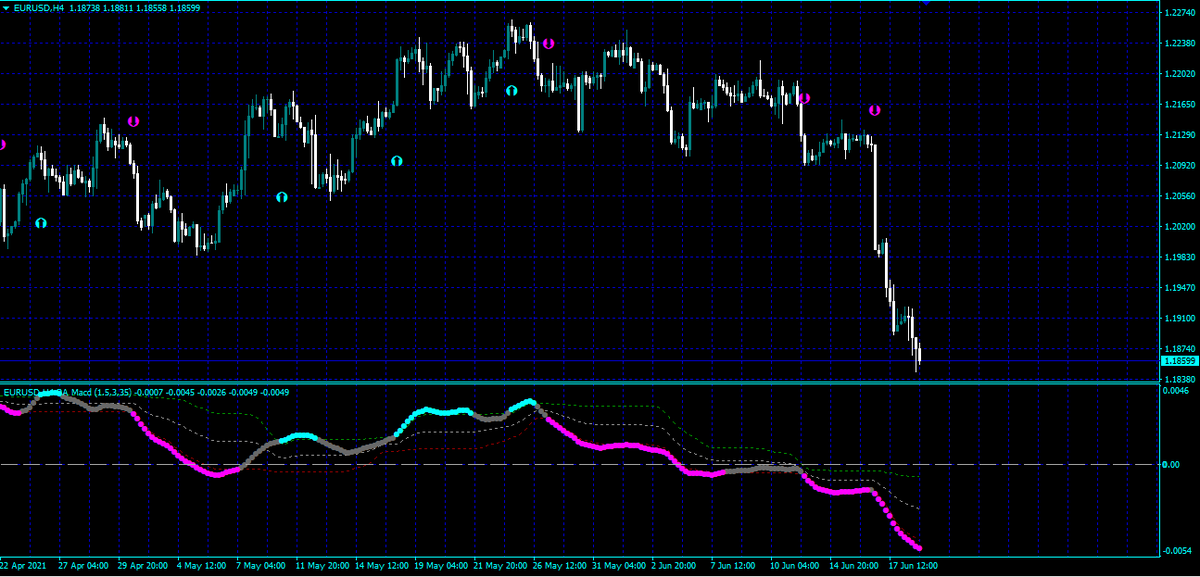Click the 14 Jun 20:00 time label

pyautogui.click(x=855, y=566)
